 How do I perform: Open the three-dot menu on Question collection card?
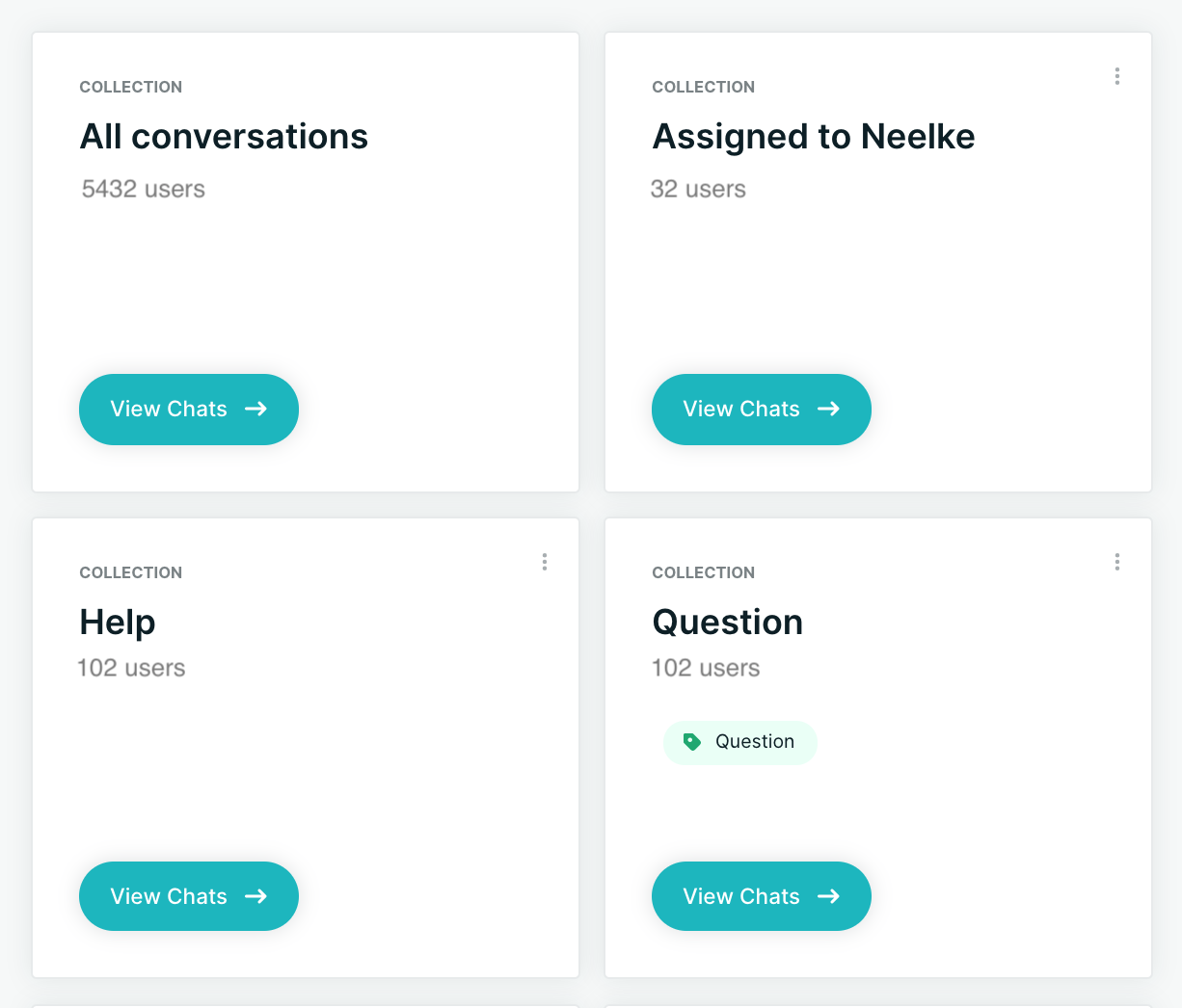1116,562
